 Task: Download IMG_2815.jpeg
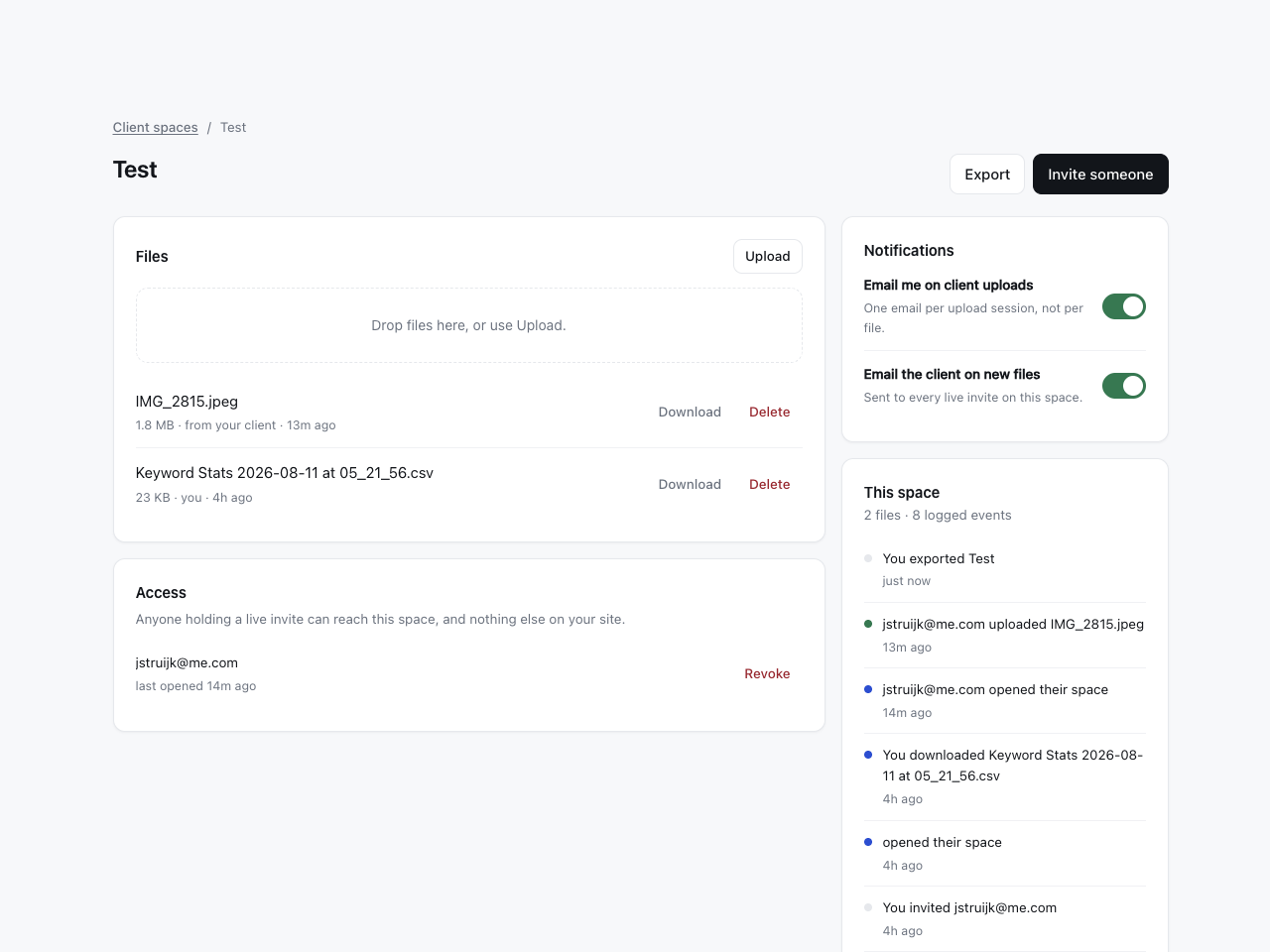click(x=690, y=412)
